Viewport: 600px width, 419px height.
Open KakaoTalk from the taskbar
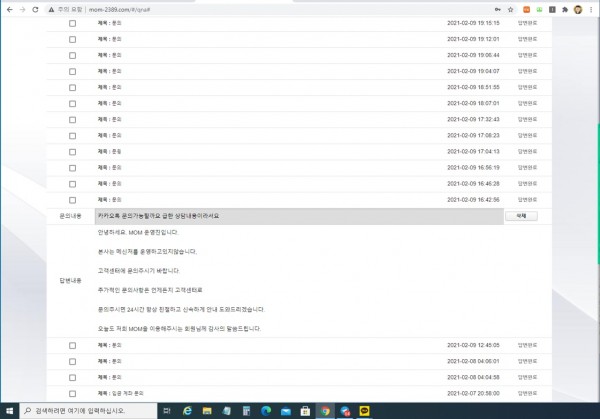364,411
